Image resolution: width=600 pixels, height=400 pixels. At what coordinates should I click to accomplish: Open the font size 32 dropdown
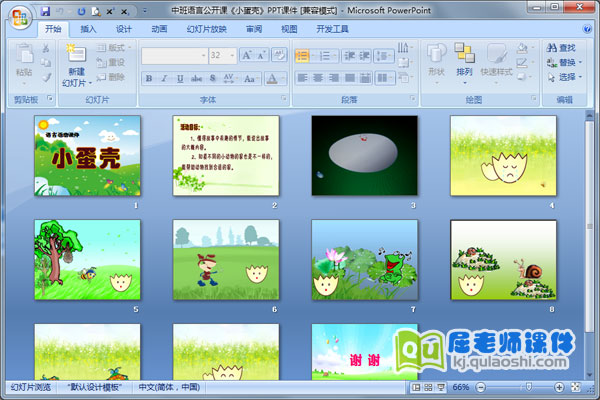[x=233, y=56]
